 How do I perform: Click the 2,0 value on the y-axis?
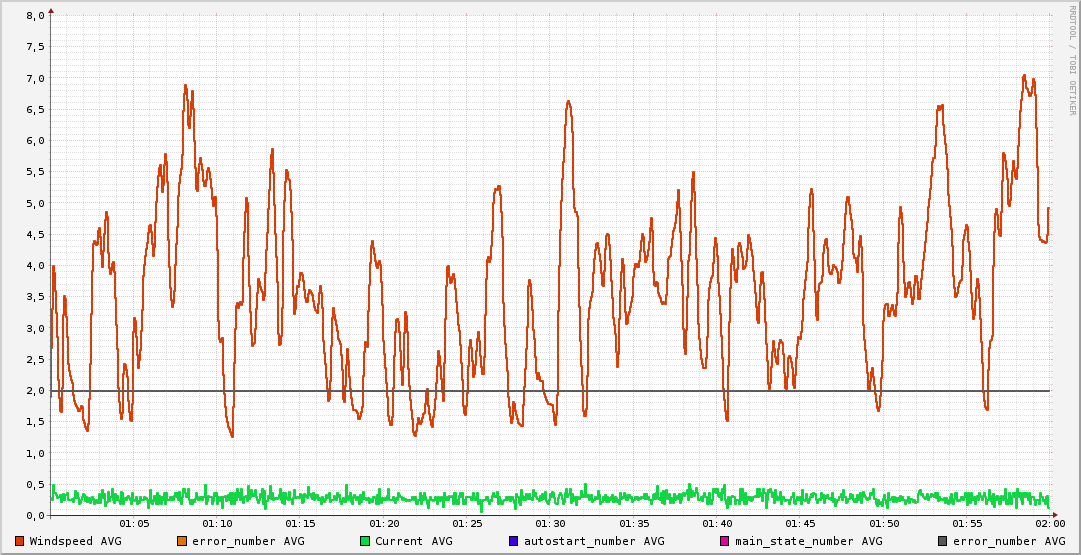pyautogui.click(x=34, y=390)
